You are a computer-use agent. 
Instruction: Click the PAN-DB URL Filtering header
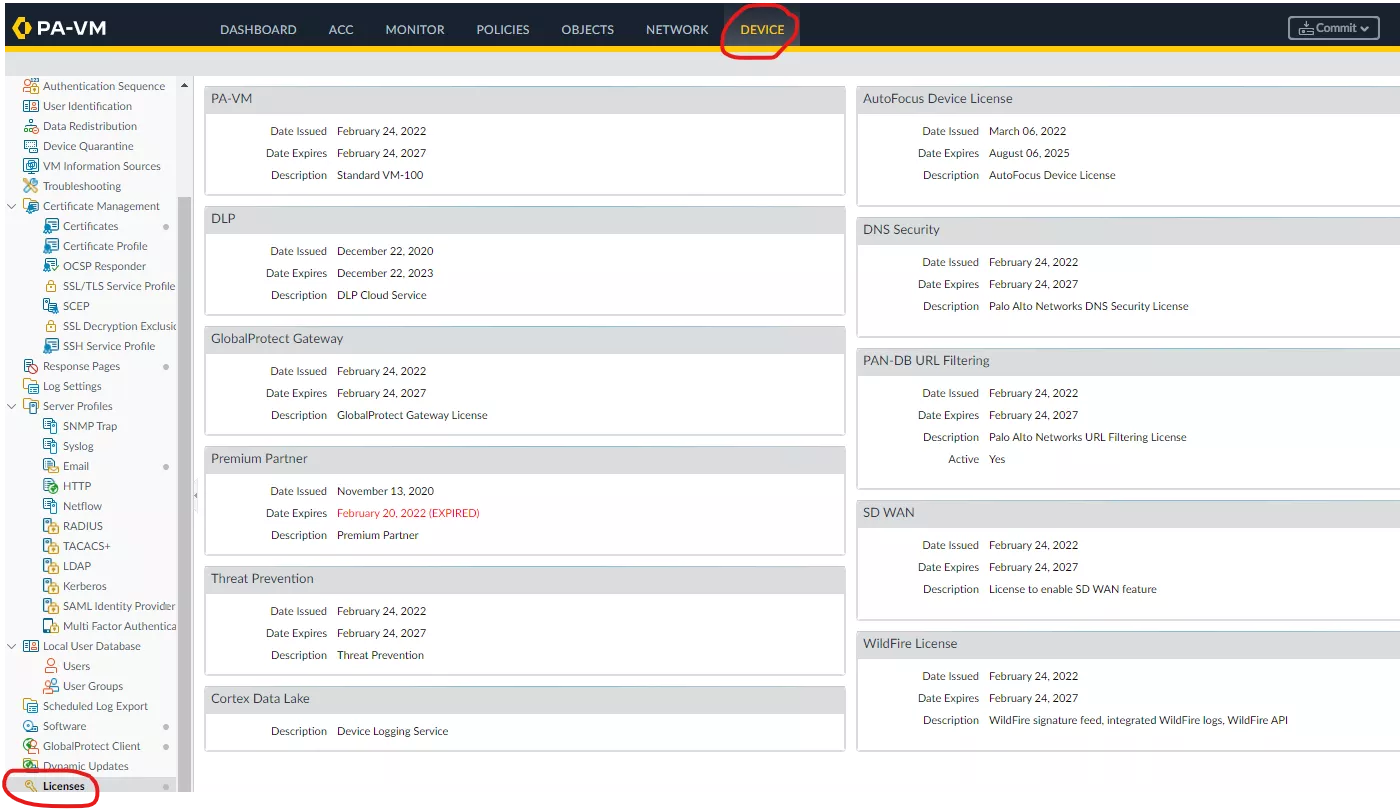tap(1128, 361)
